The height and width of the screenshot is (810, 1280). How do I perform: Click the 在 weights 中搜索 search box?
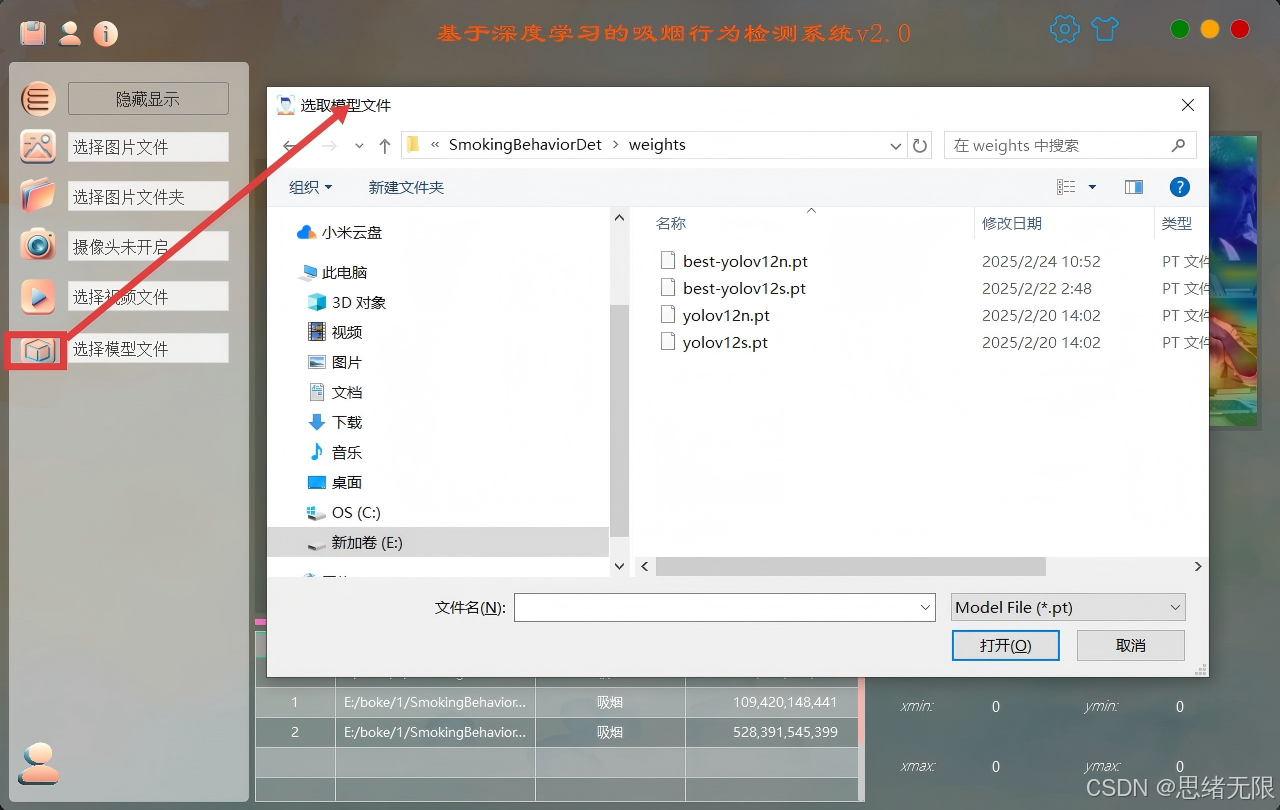[1070, 146]
